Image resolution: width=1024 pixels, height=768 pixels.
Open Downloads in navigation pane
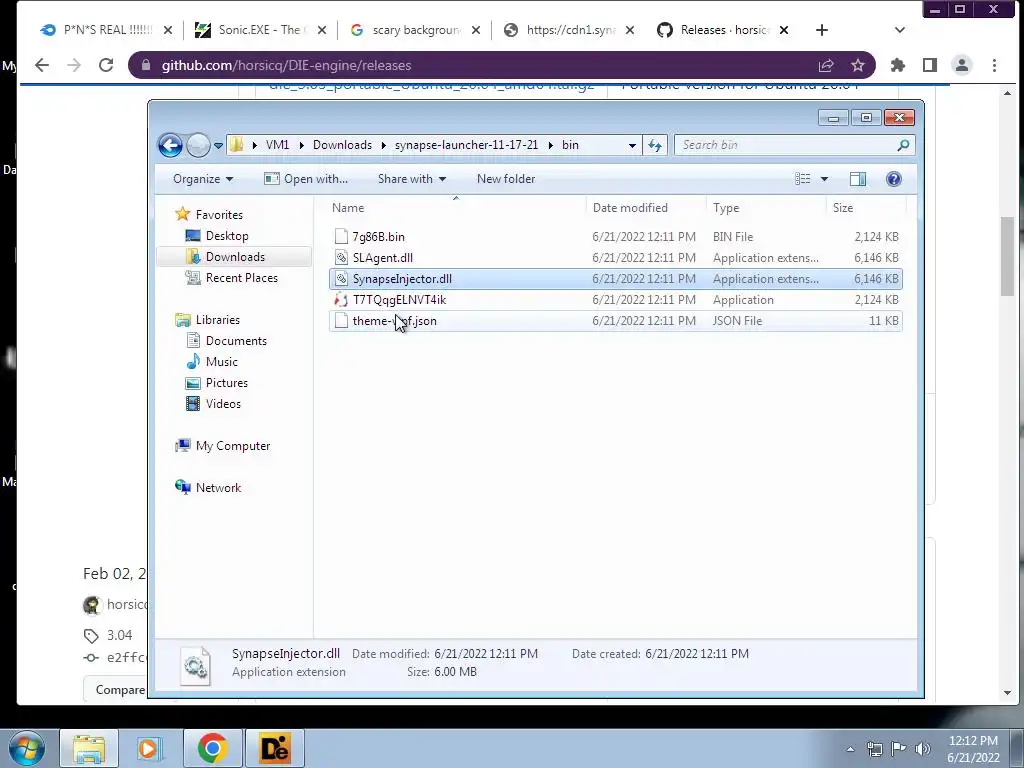[x=235, y=257]
